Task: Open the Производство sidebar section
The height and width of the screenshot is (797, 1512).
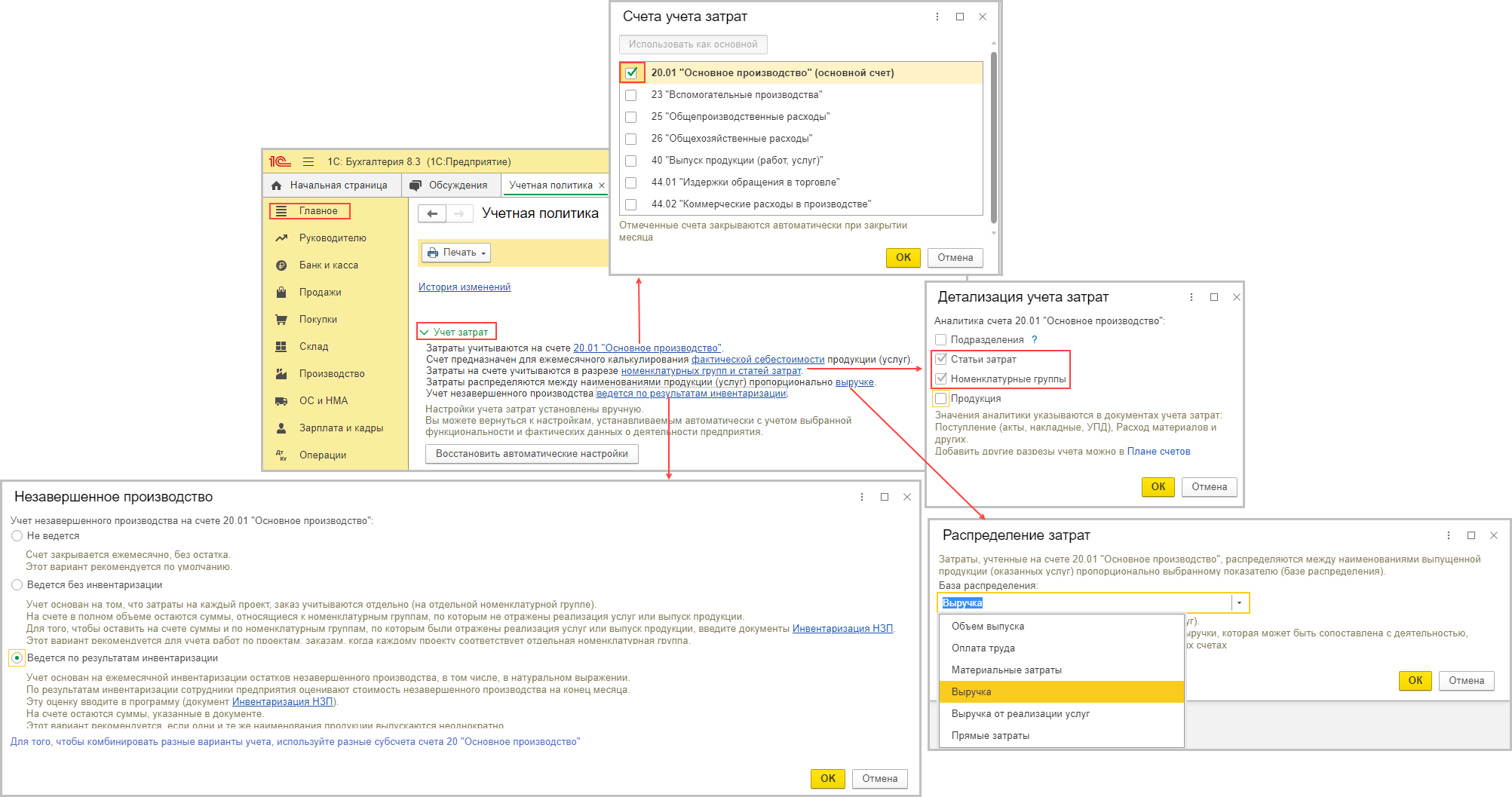Action: [x=332, y=374]
